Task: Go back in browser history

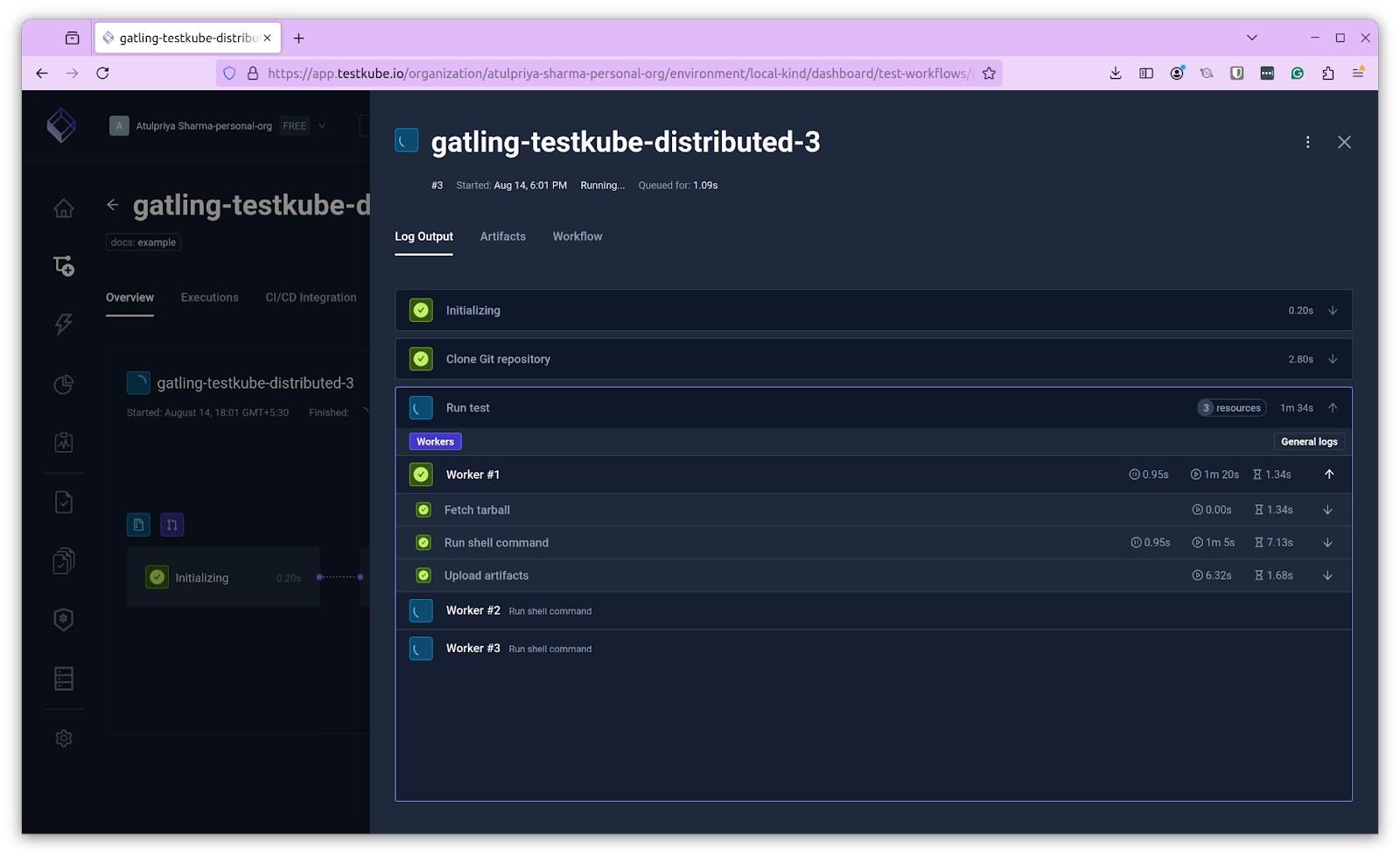Action: (42, 74)
